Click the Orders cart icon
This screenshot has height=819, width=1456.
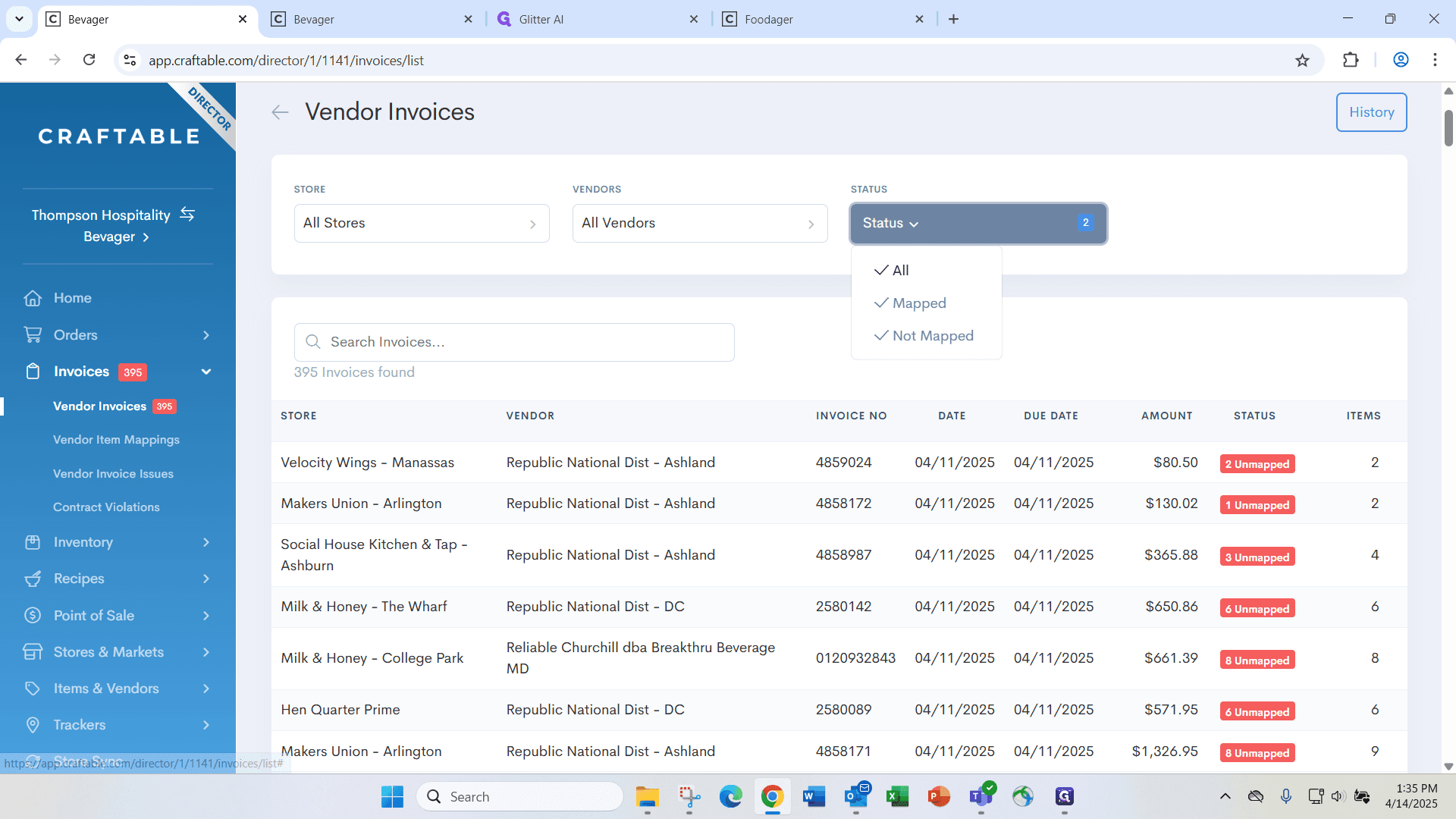point(33,334)
